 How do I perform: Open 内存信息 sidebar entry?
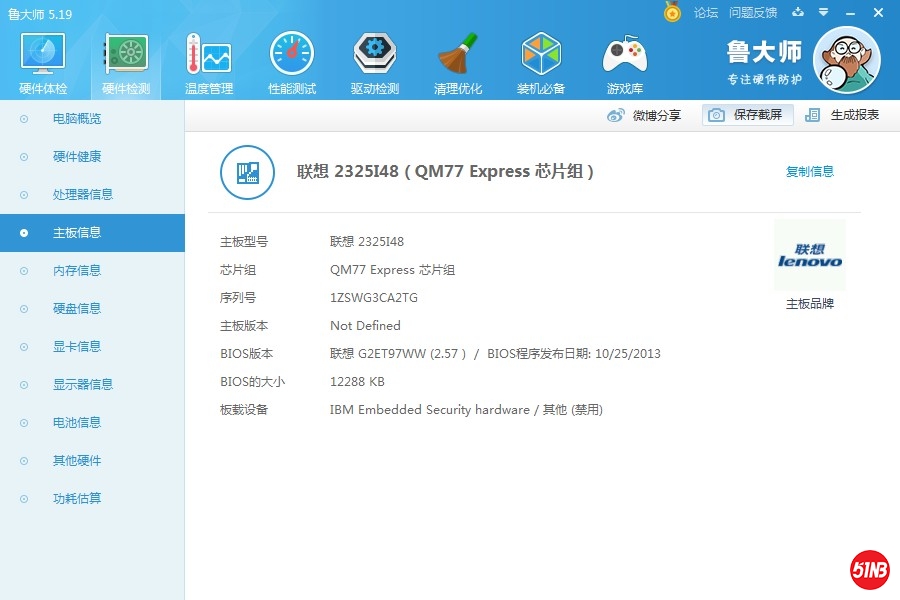[x=77, y=271]
